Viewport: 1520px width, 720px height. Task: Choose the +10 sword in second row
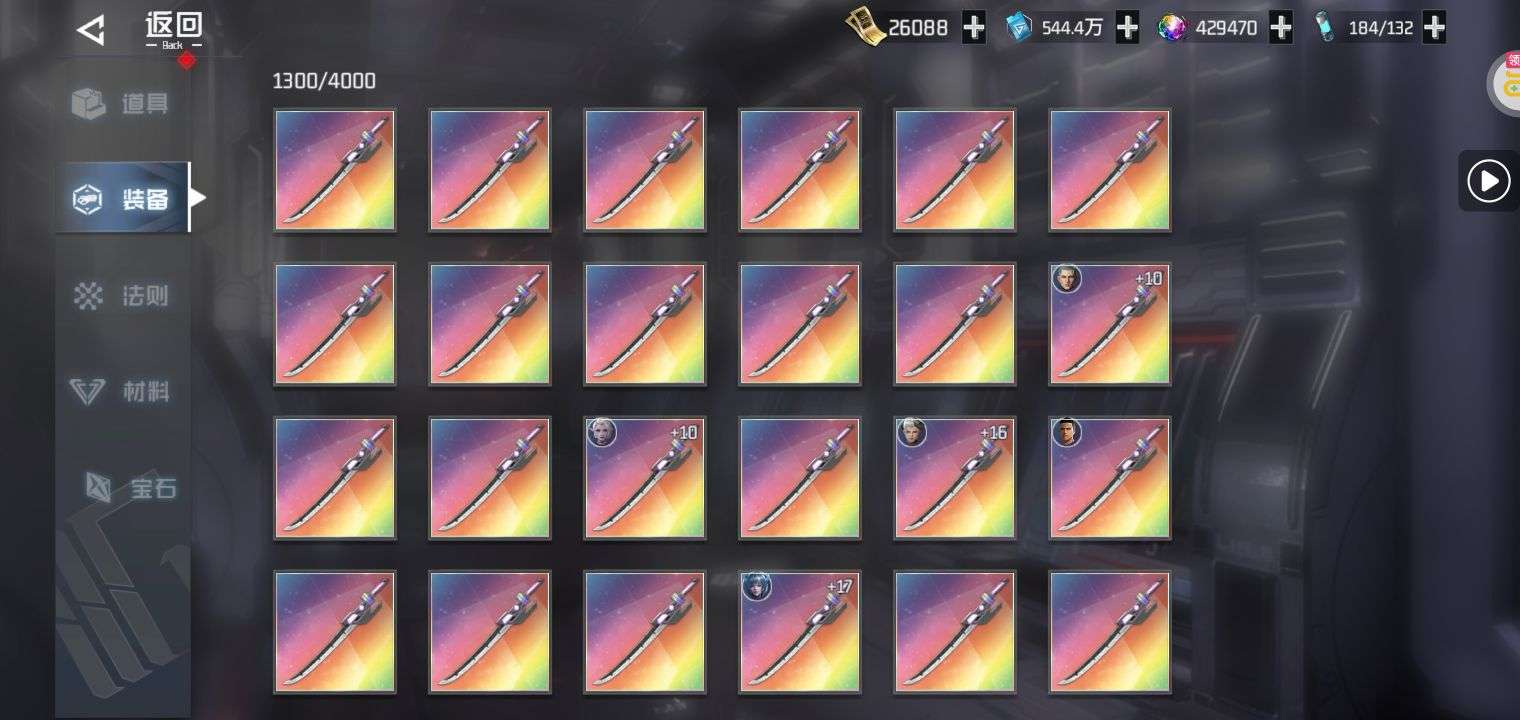click(1110, 324)
